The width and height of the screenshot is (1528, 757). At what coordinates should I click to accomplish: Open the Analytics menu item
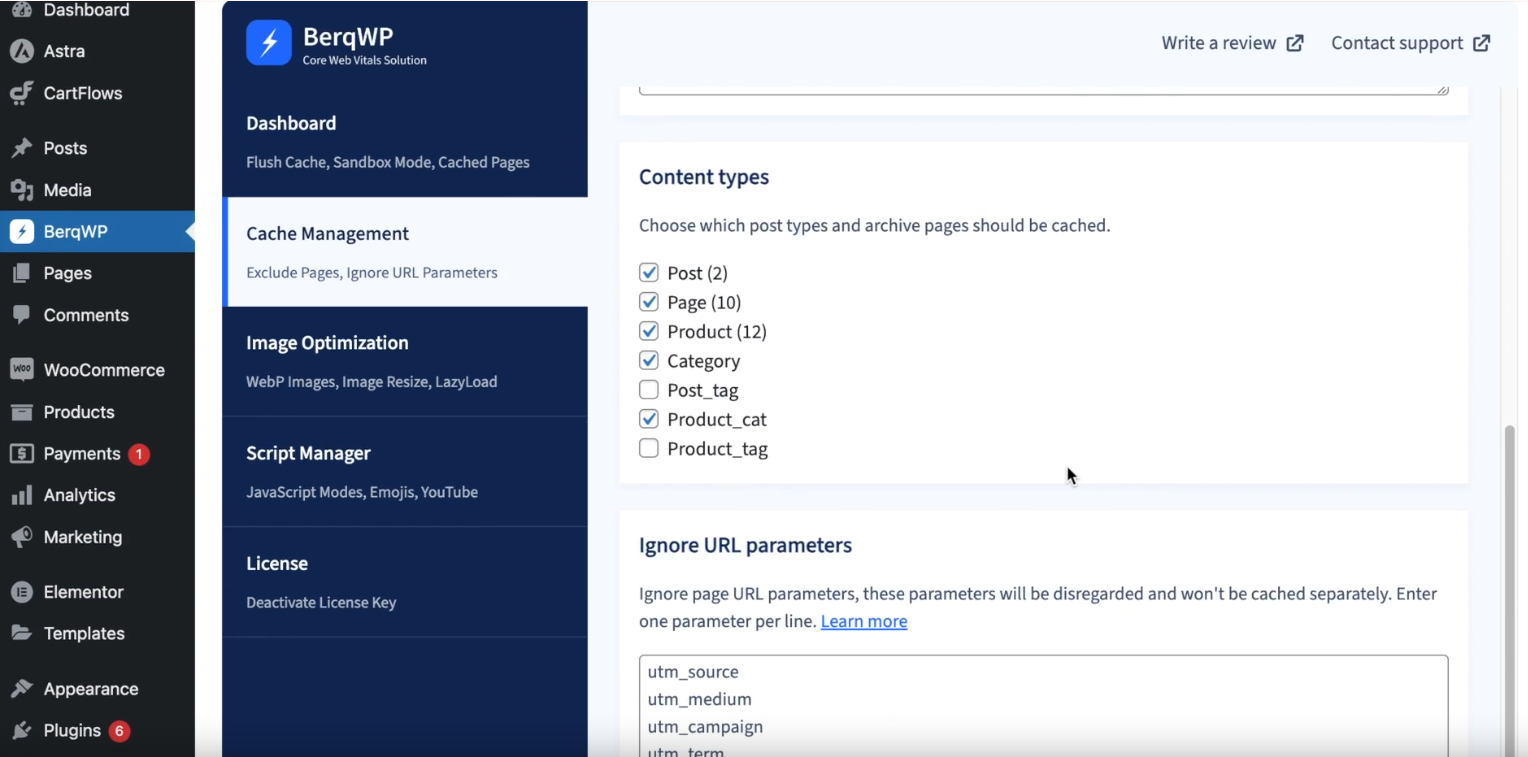point(97,495)
